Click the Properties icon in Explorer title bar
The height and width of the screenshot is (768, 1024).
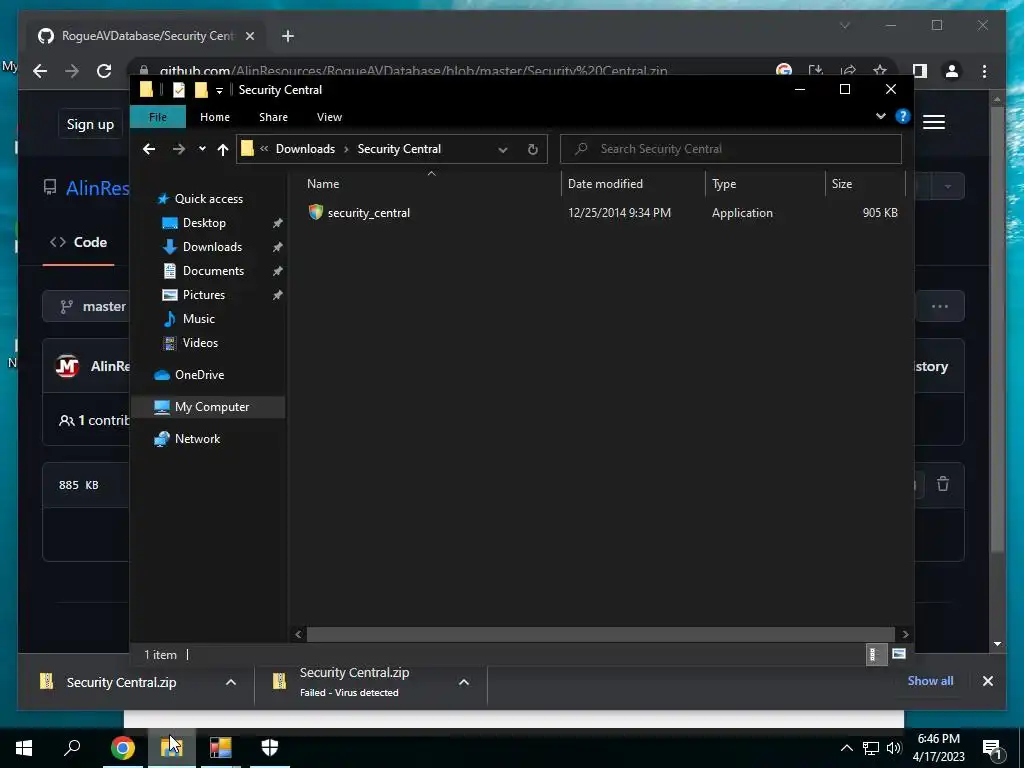178,90
